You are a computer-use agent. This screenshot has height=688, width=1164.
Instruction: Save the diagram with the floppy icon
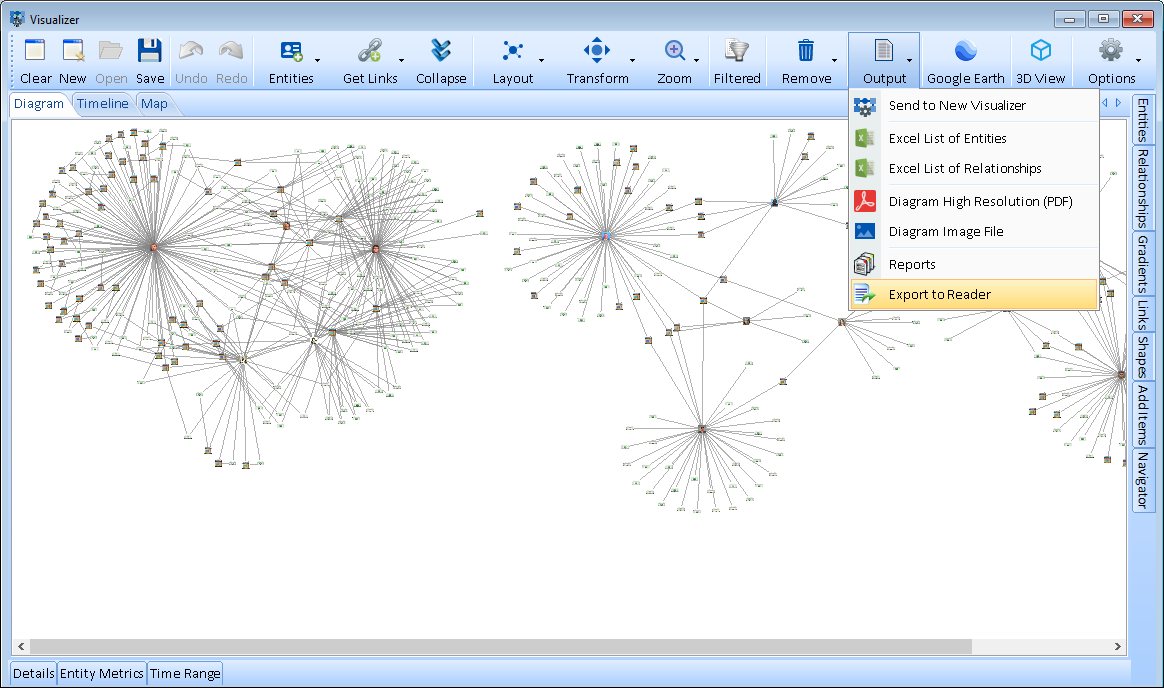click(x=149, y=50)
